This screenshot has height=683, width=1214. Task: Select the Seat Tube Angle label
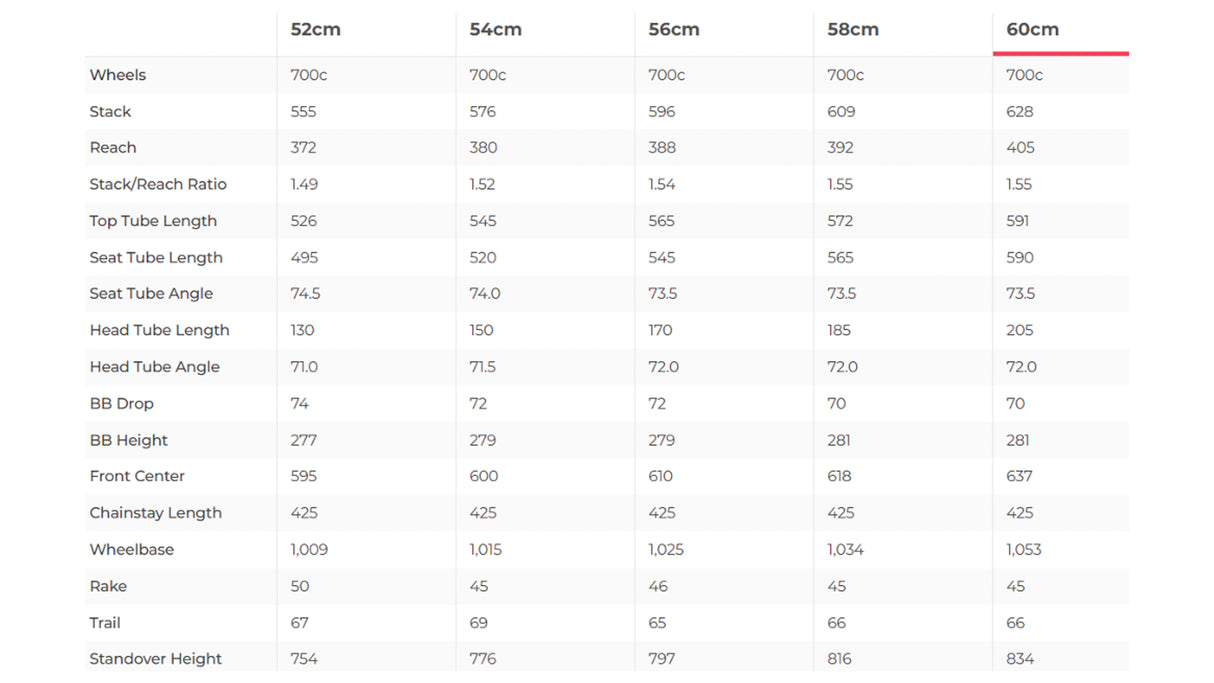click(151, 294)
